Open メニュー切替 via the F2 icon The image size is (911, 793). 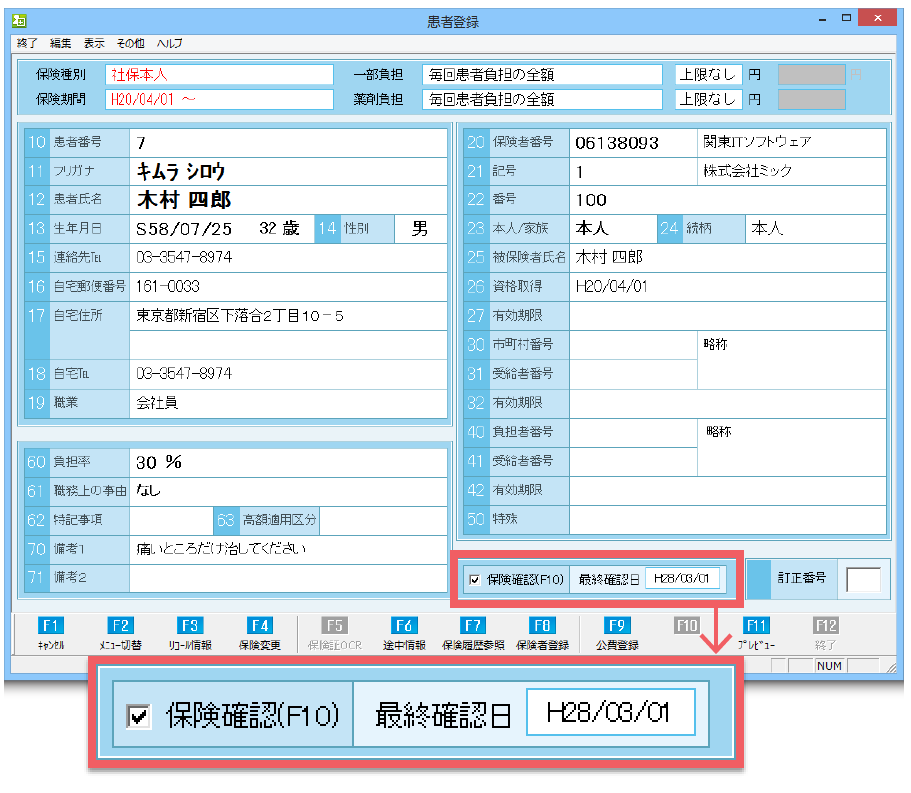(x=122, y=632)
